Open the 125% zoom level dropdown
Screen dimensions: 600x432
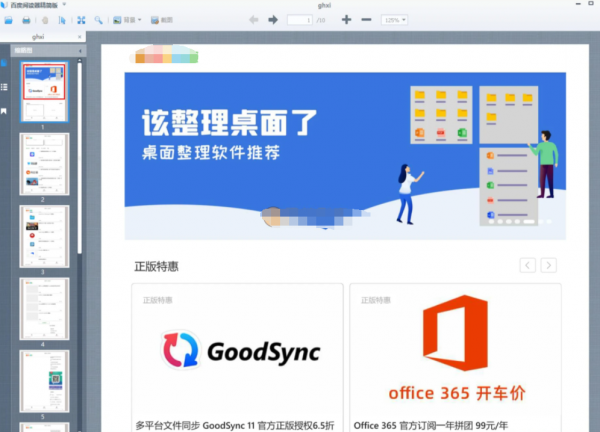(394, 20)
